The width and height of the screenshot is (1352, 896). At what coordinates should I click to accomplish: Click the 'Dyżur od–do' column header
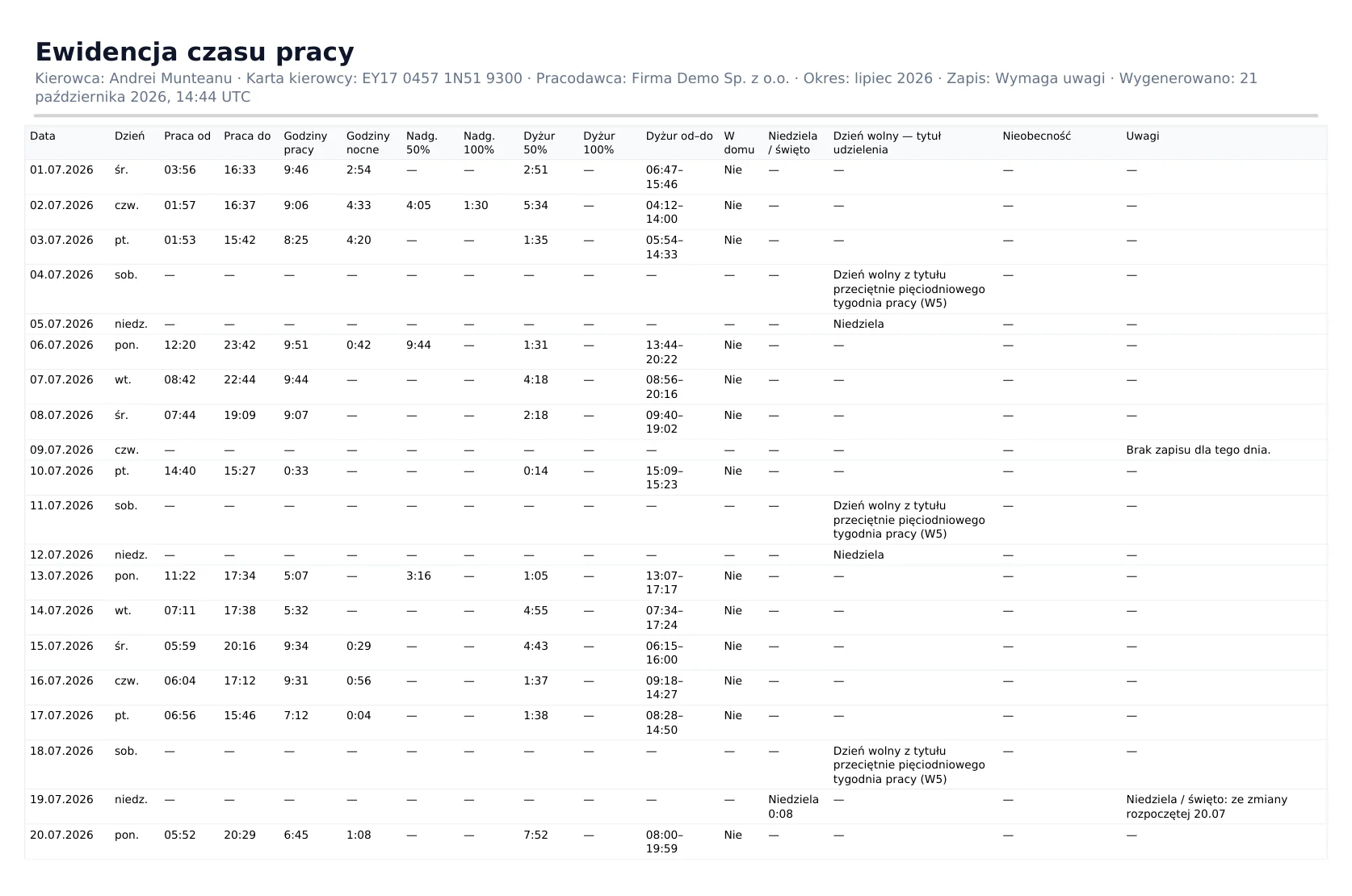click(679, 136)
